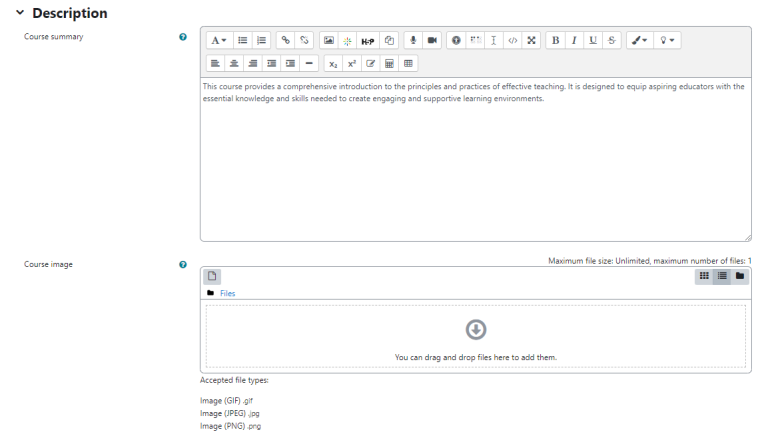Toggle strikethrough formatting
Viewport: 768px width, 436px height.
(x=612, y=40)
